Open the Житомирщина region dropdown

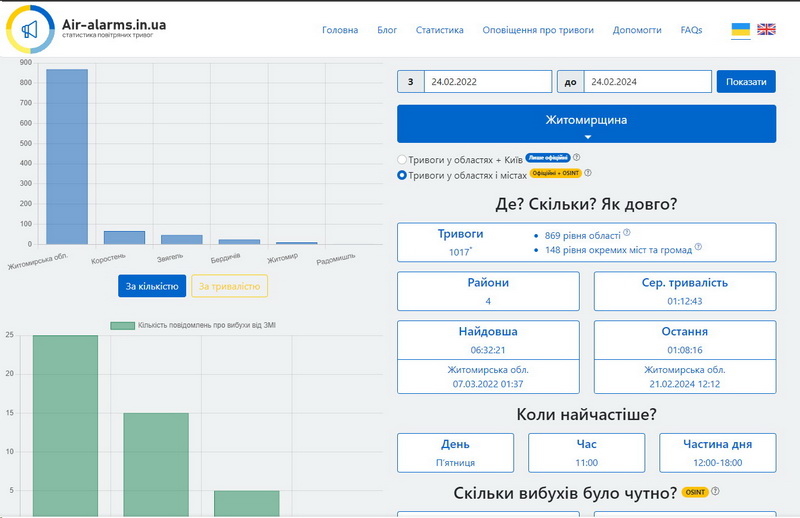[x=586, y=124]
